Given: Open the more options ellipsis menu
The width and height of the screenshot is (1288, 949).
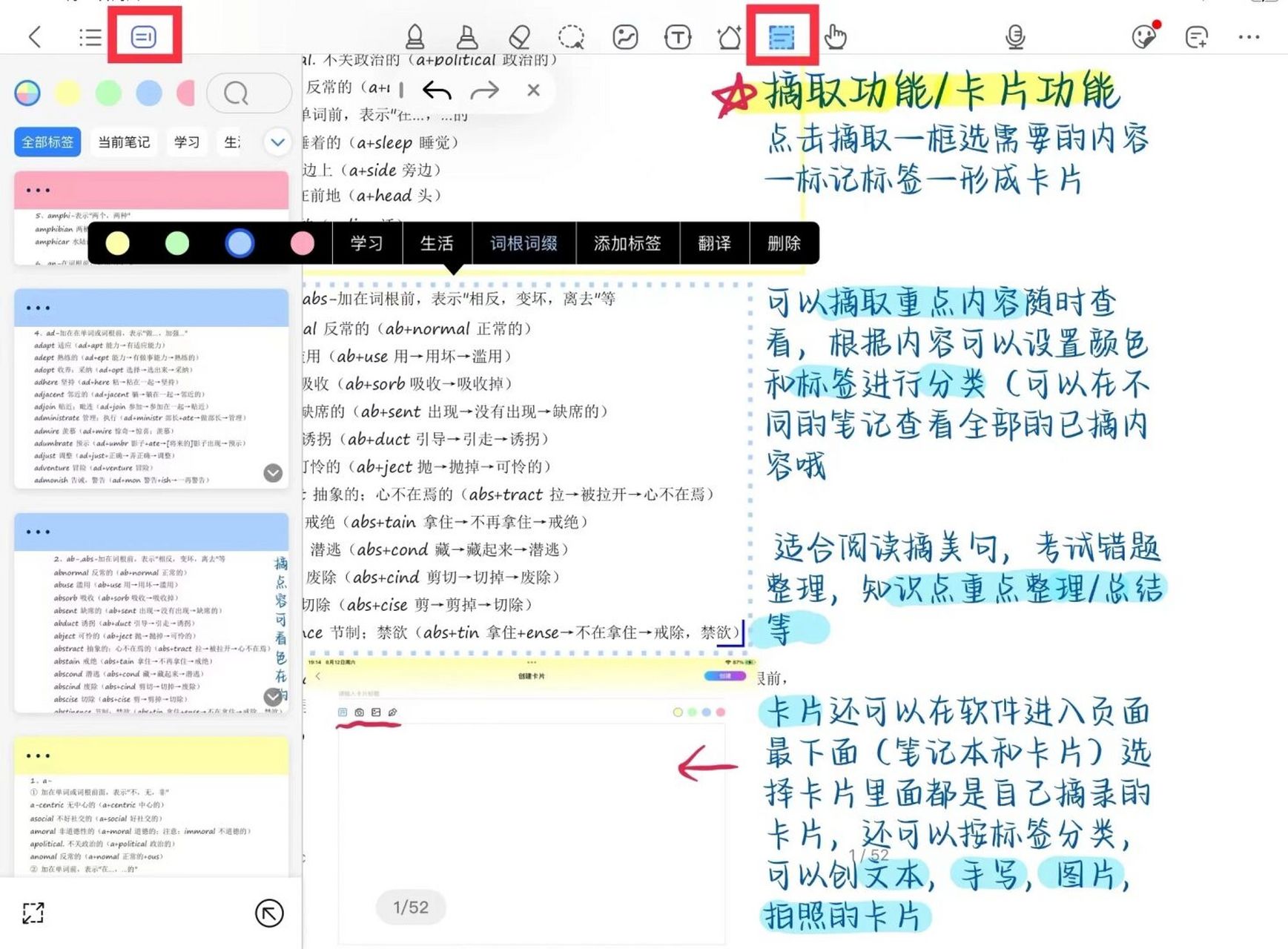Looking at the screenshot, I should coord(1249,36).
